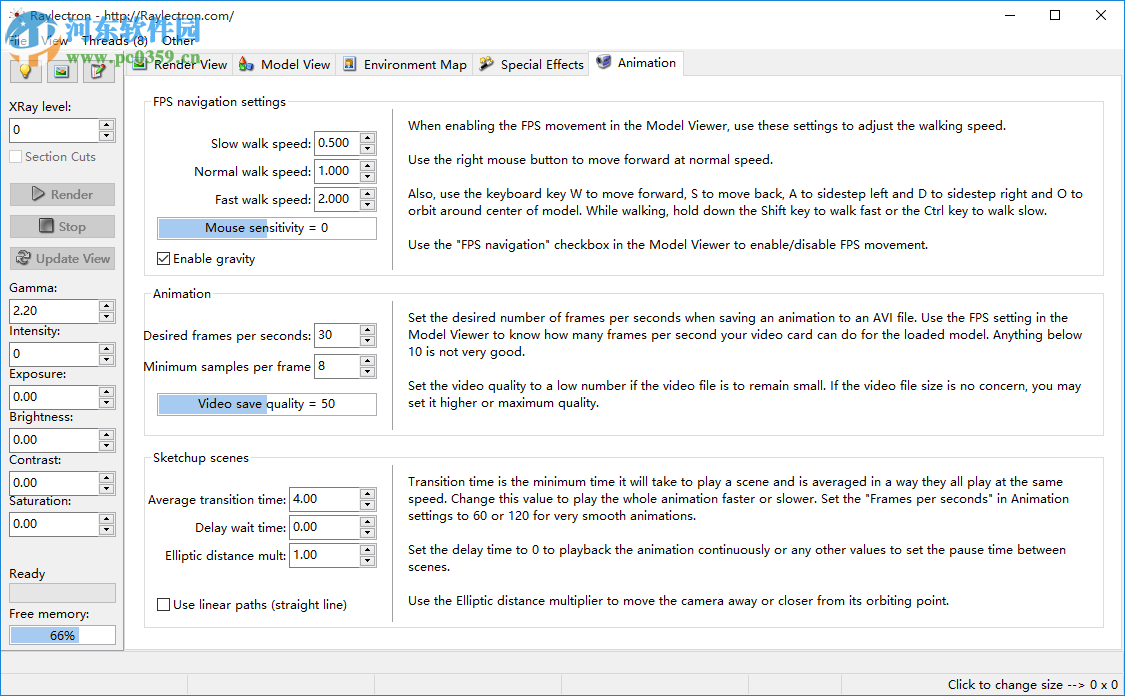Decrease Delay wait time with down arrow

pos(367,532)
